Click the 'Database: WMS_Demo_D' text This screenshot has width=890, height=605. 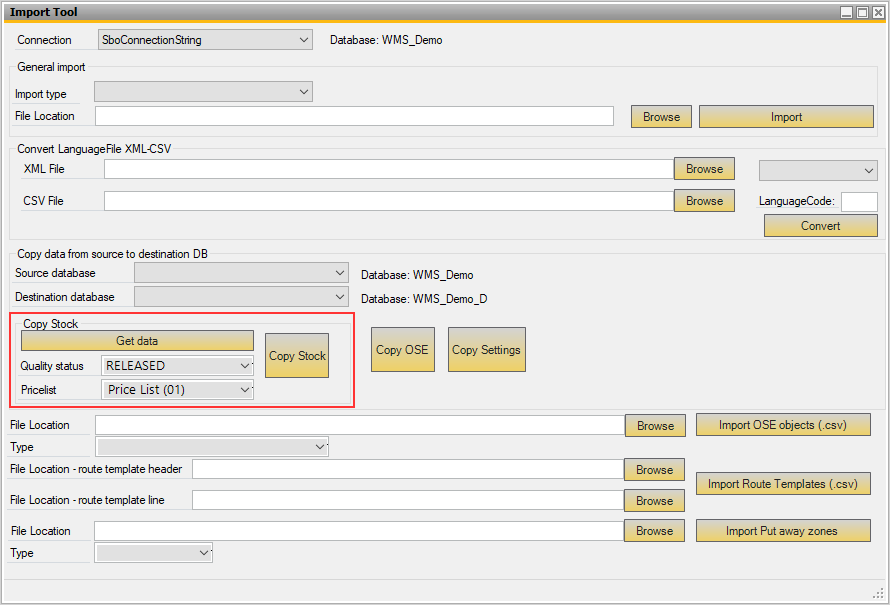coord(424,299)
